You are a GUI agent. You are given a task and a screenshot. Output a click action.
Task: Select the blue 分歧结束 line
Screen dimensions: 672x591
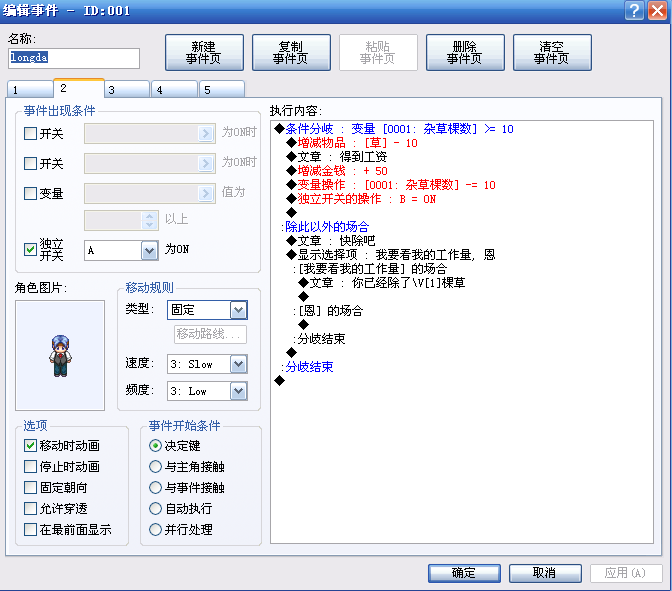click(x=307, y=367)
